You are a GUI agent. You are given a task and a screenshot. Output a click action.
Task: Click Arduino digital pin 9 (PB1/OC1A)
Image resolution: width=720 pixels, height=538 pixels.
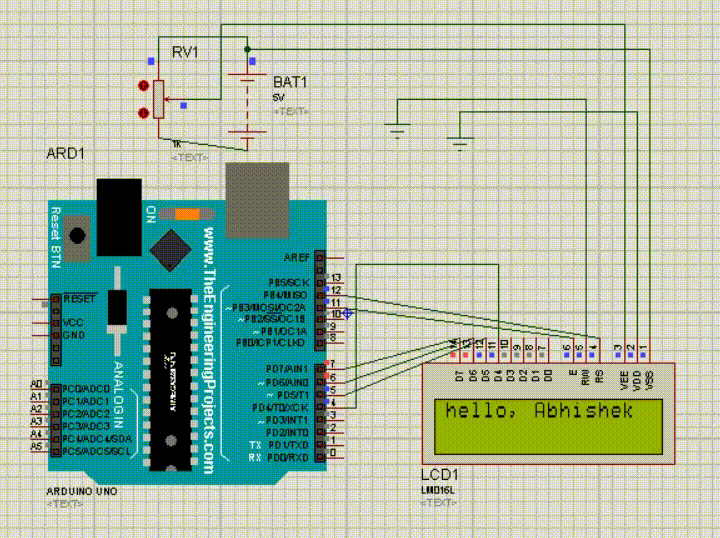pyautogui.click(x=320, y=331)
